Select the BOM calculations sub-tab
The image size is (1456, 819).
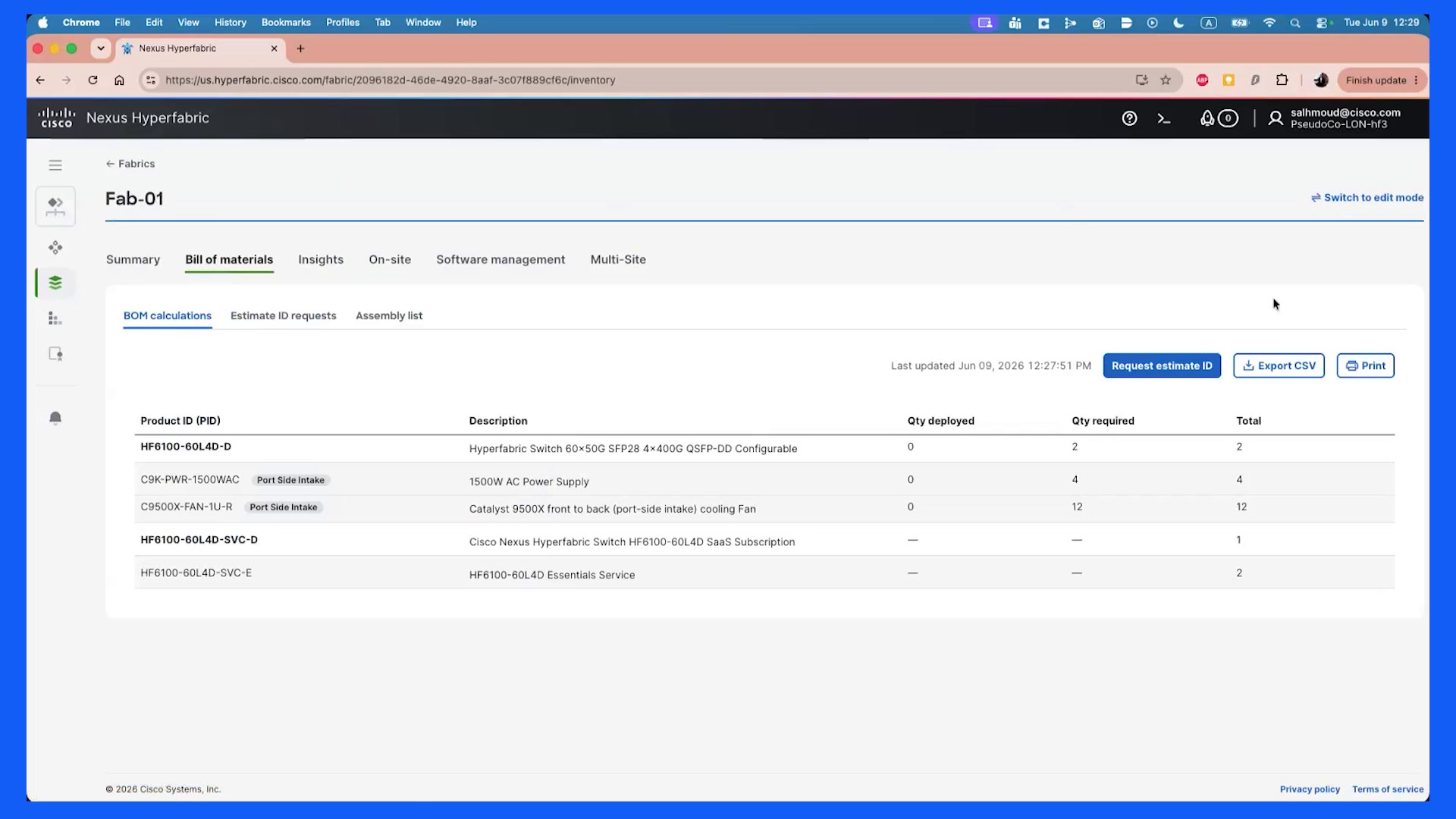coord(168,315)
